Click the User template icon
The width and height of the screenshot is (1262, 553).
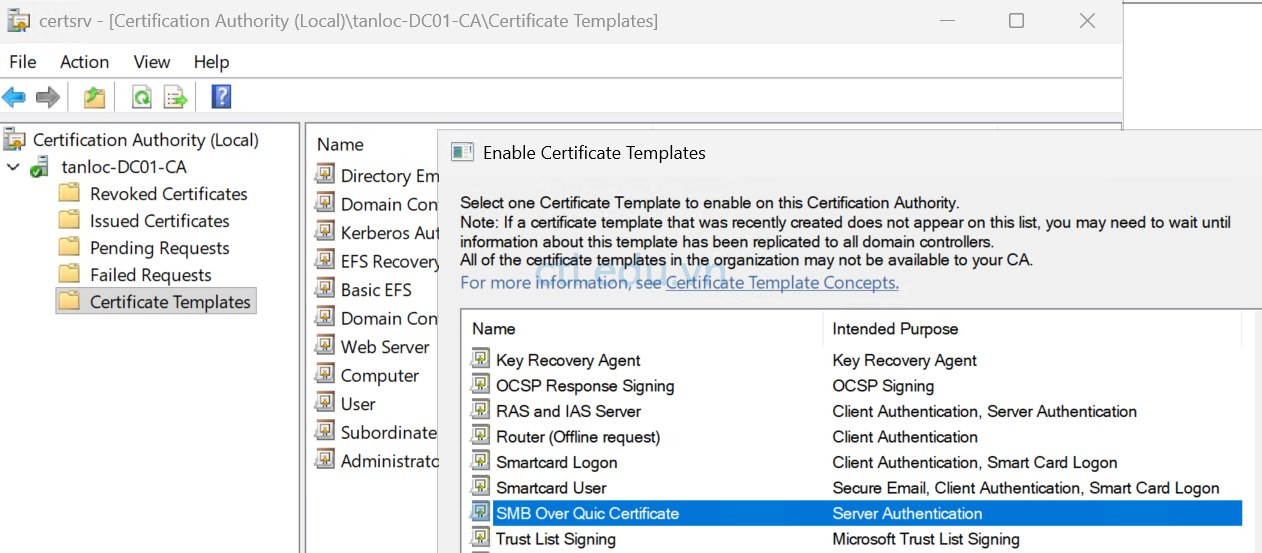pyautogui.click(x=324, y=403)
